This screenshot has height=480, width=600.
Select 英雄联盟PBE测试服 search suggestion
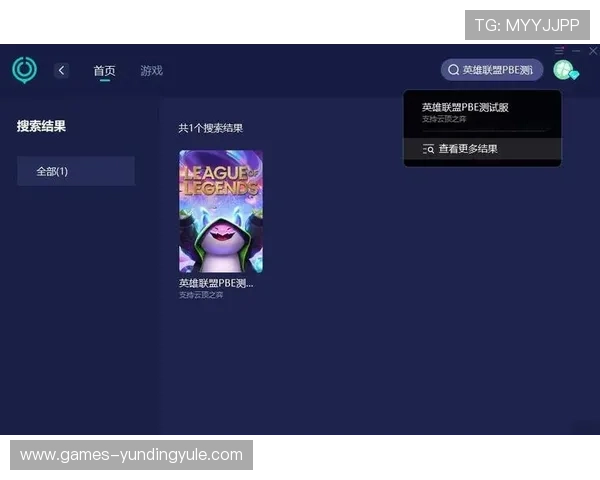(482, 113)
